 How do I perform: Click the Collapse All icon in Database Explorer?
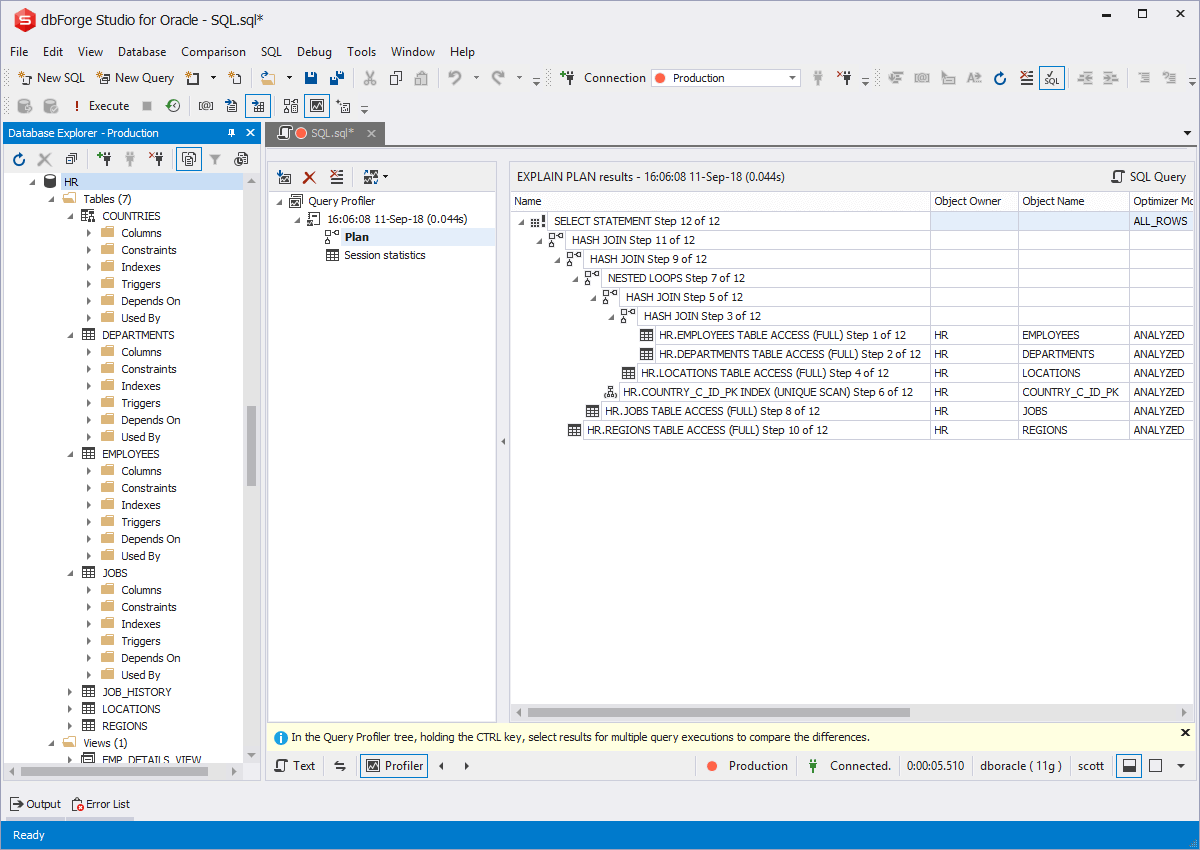[x=71, y=159]
